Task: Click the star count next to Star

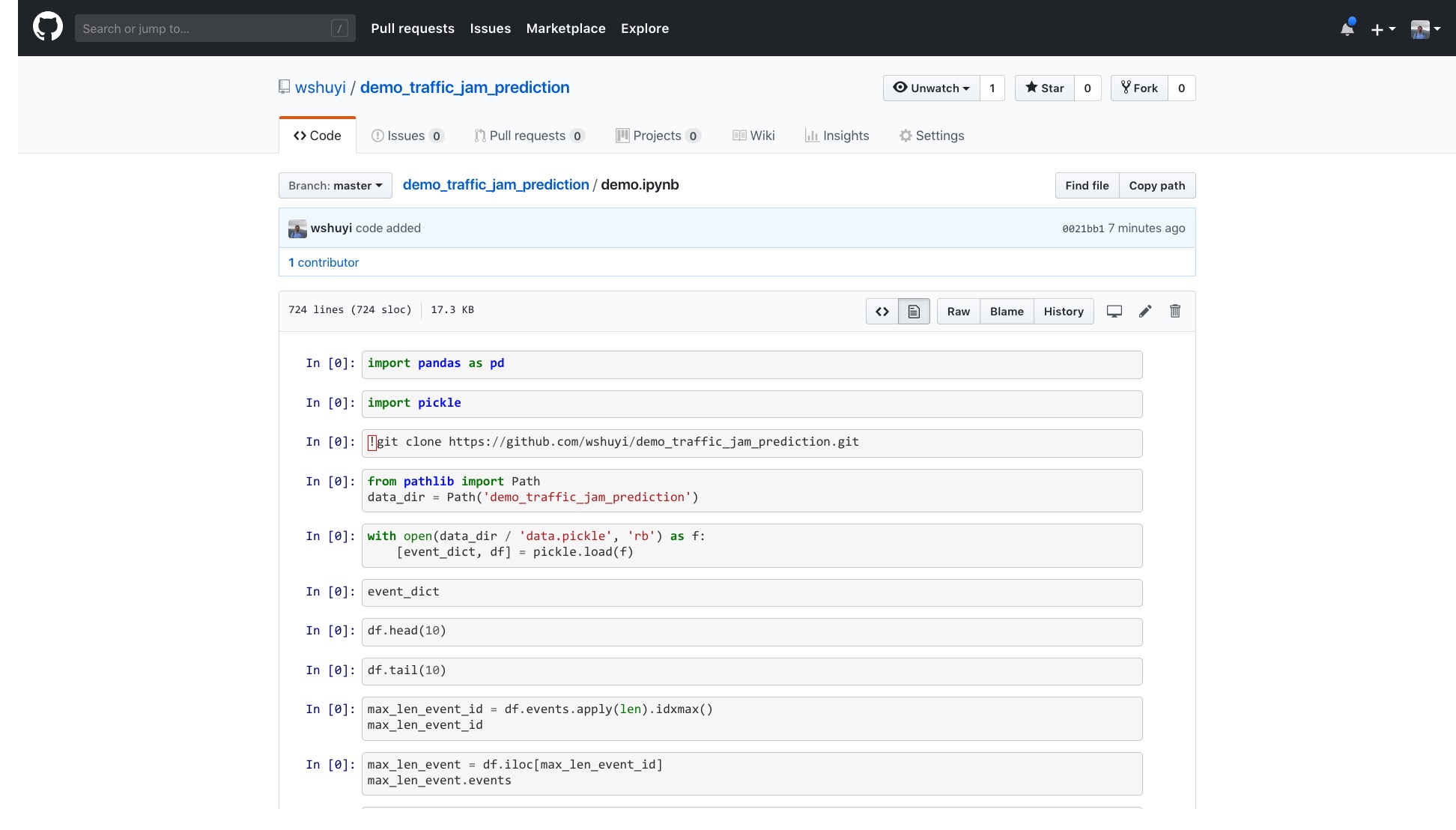Action: pyautogui.click(x=1088, y=88)
